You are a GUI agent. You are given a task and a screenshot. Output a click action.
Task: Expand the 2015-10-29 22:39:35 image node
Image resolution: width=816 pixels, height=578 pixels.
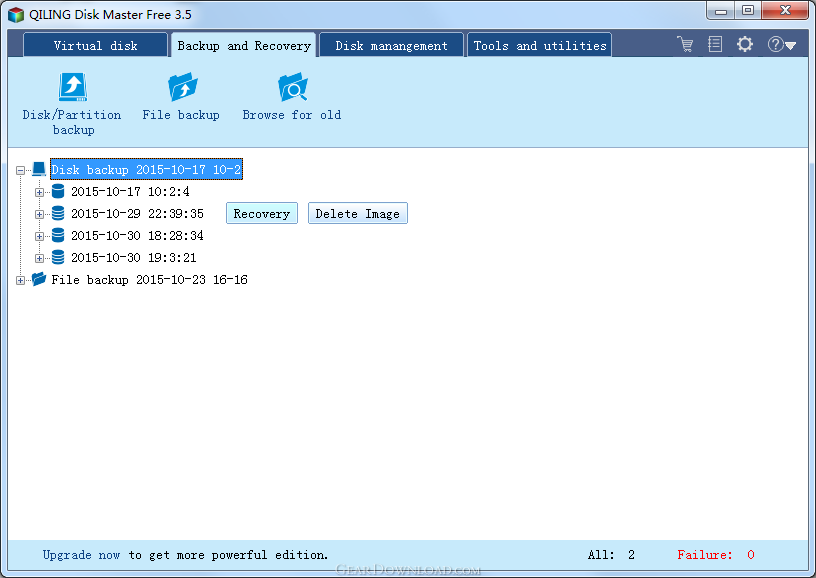click(39, 214)
